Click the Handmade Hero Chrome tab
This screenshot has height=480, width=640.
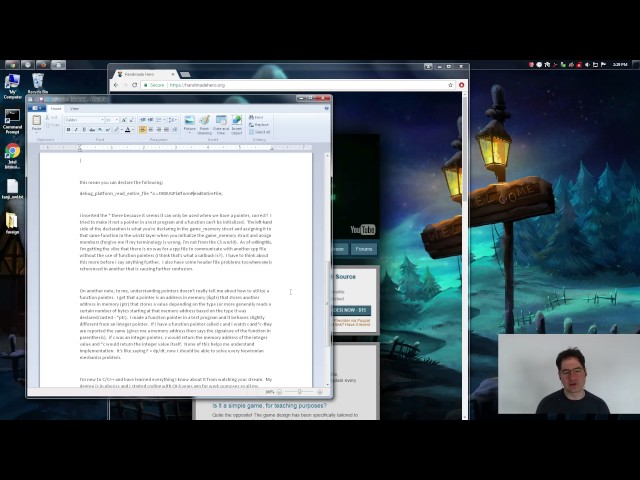[146, 74]
